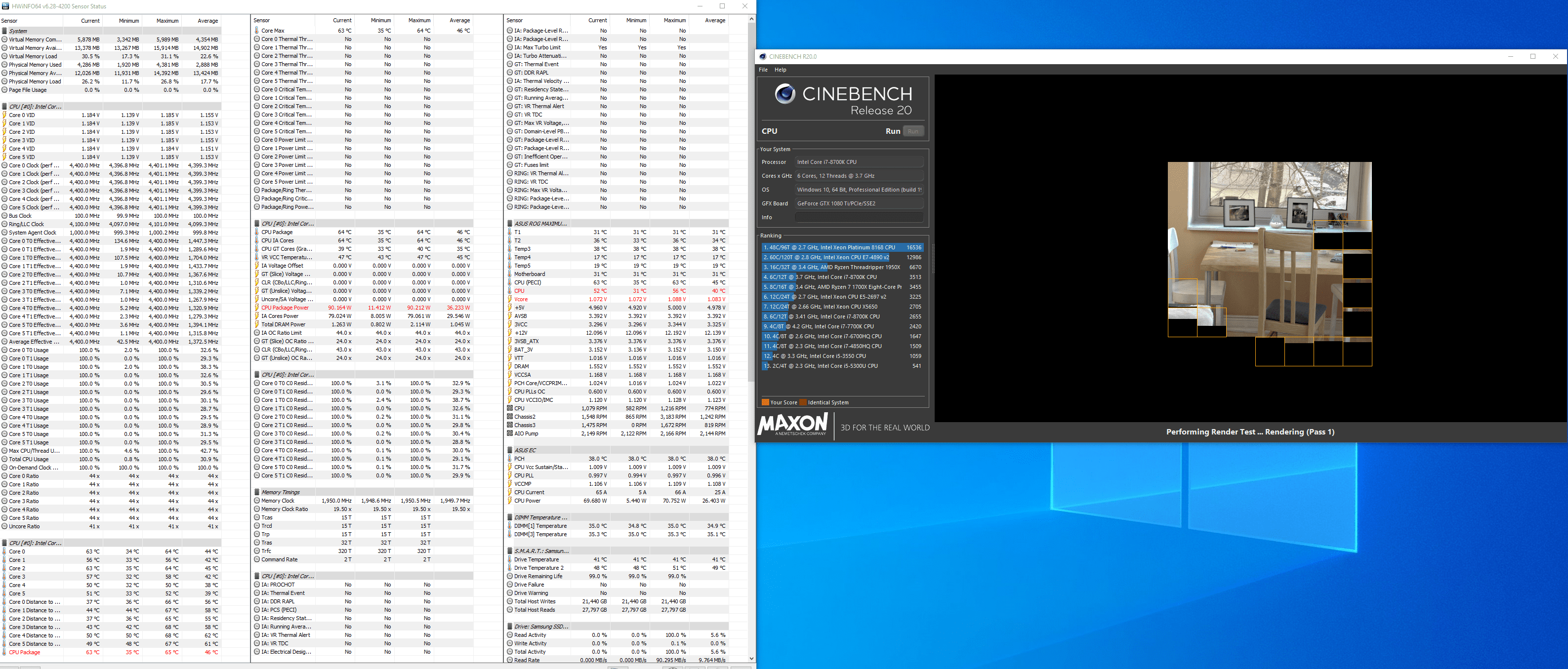Click the orange Your Score legend swatch

click(765, 402)
